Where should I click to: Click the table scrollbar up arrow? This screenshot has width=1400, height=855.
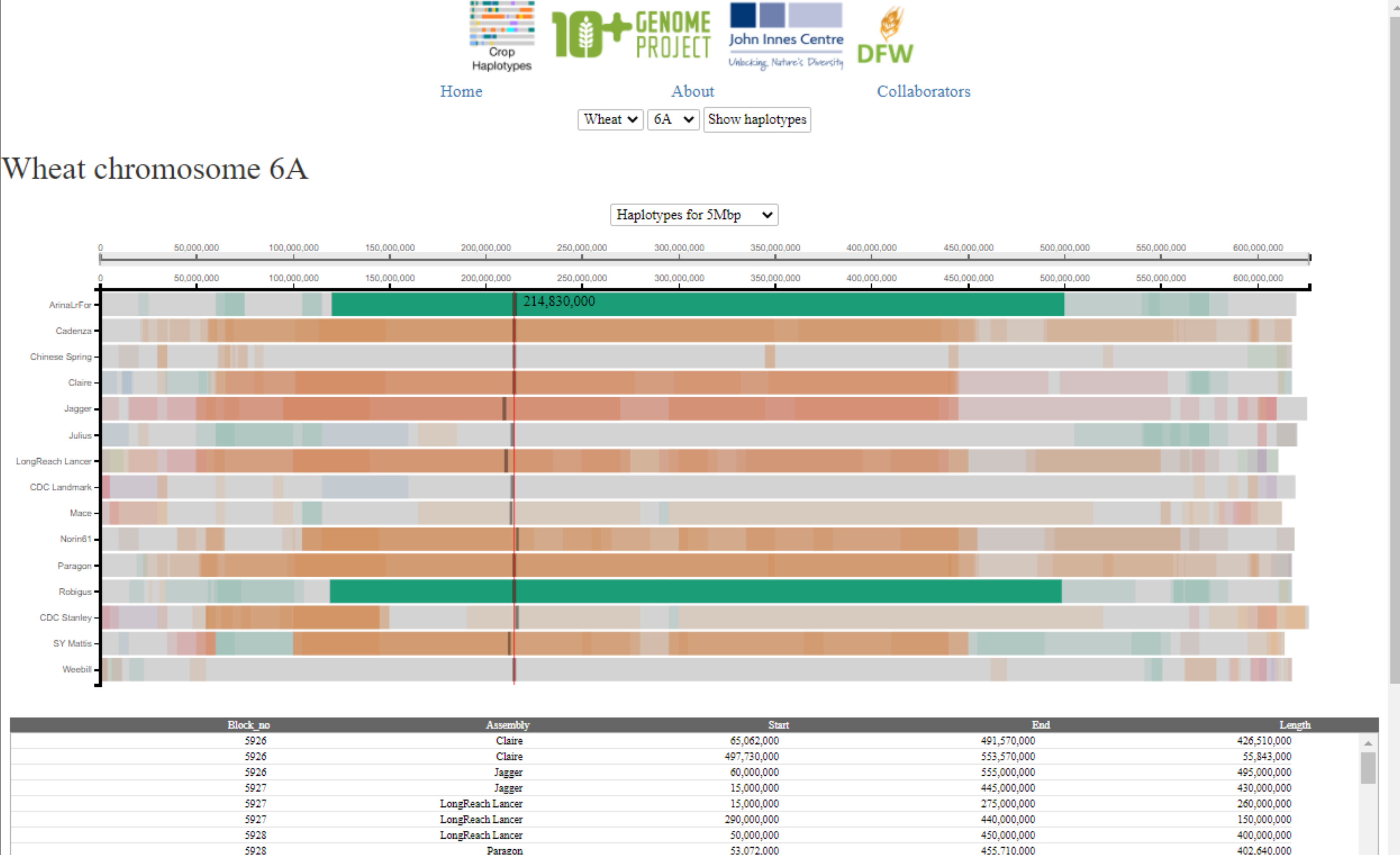1367,743
